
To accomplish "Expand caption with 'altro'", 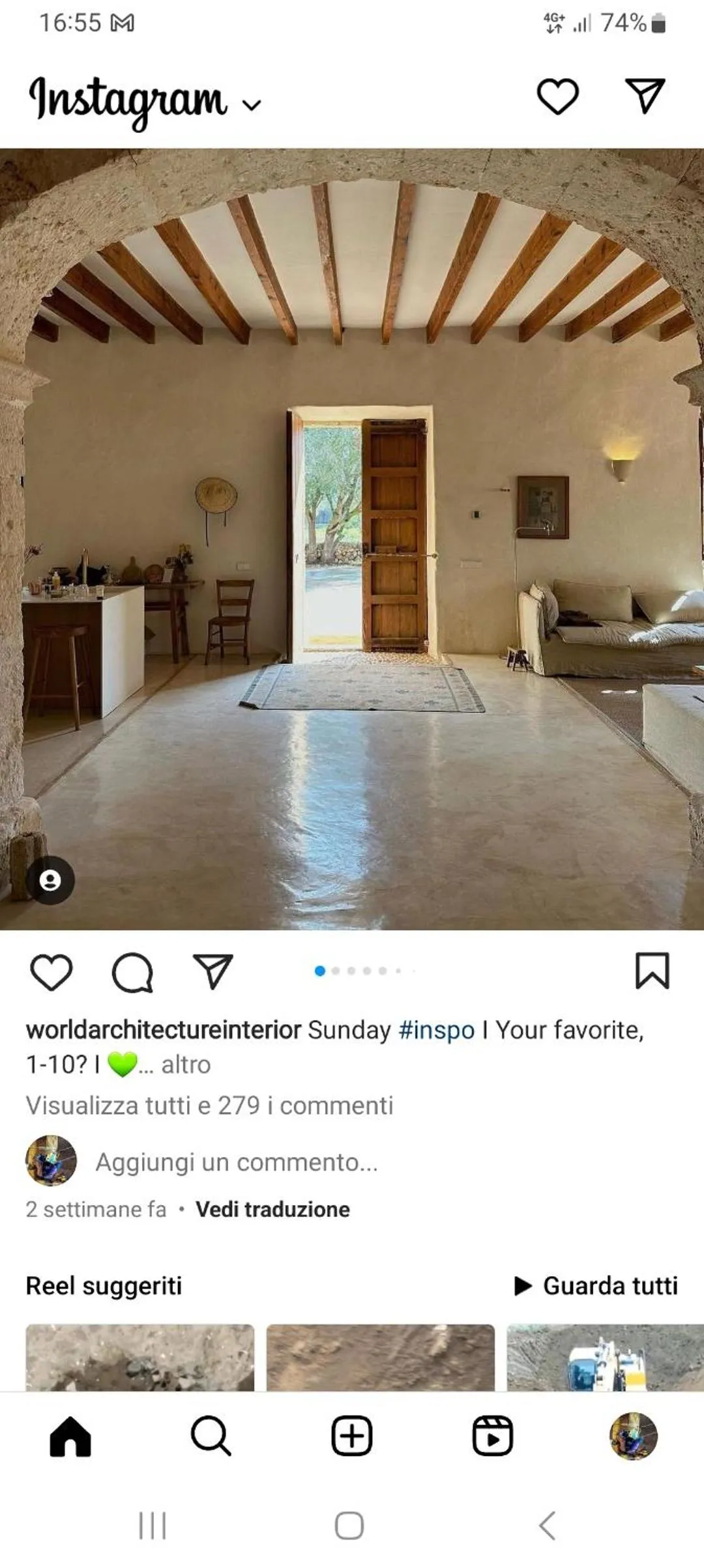I will (x=186, y=1064).
